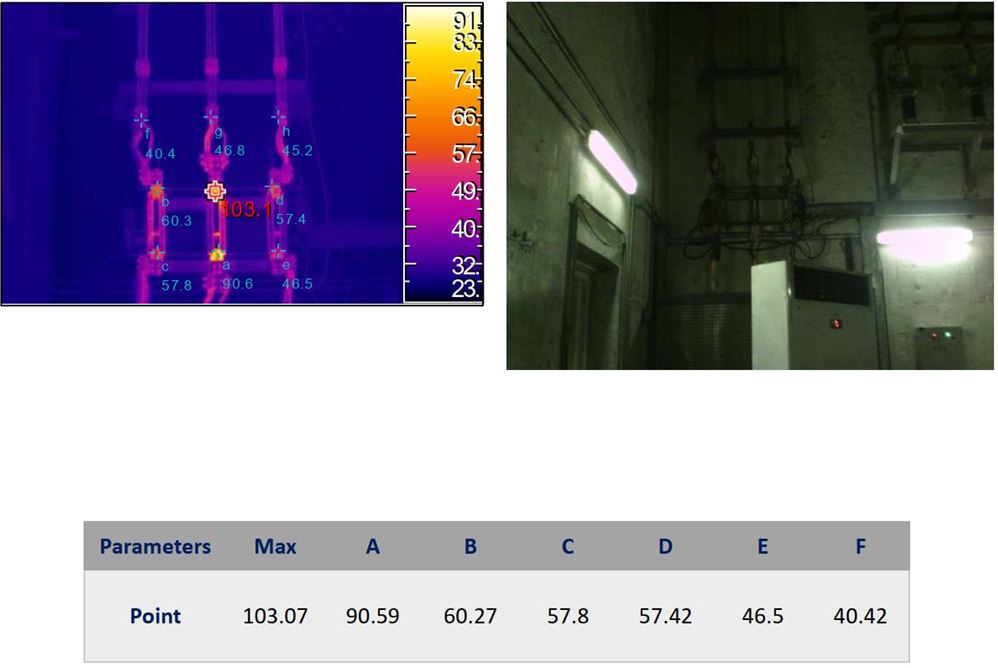Select crosshair marker h on thermal image
Image resolution: width=998 pixels, height=668 pixels.
pos(279,117)
